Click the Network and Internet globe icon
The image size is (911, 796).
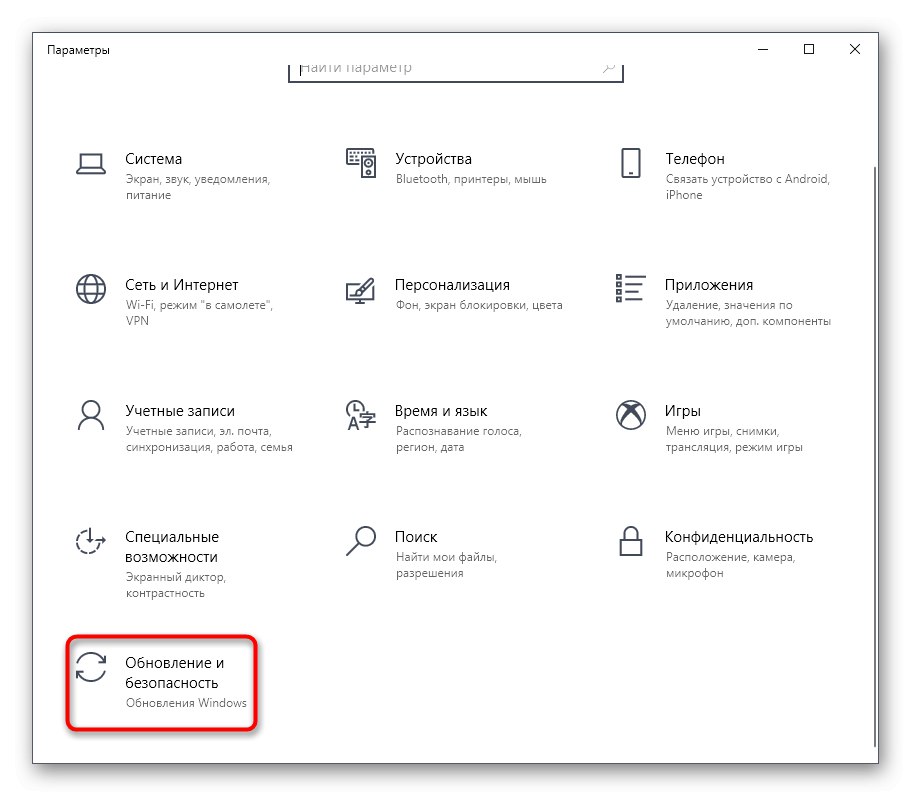tap(90, 288)
